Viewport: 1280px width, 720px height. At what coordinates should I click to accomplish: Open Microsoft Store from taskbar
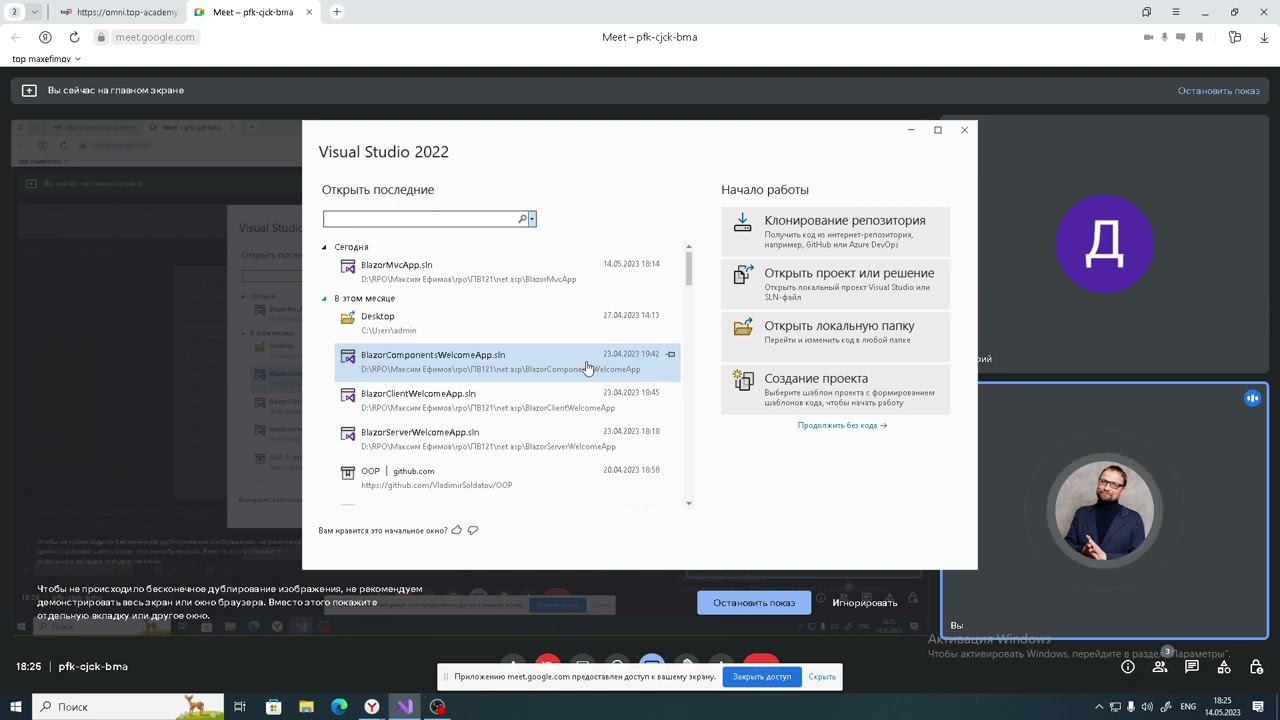(x=273, y=707)
